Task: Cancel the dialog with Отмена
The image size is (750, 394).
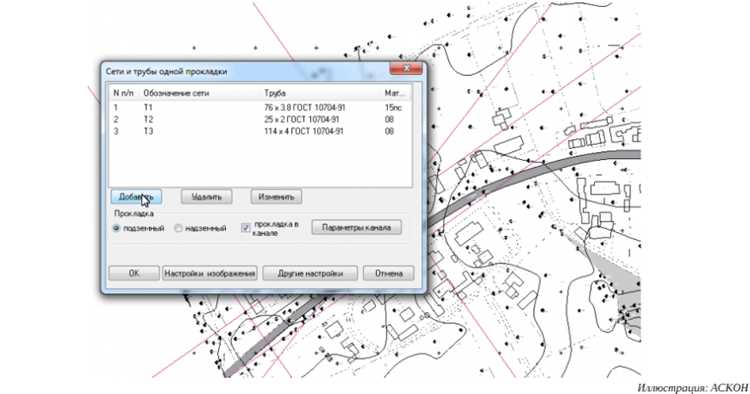Action: point(388,274)
